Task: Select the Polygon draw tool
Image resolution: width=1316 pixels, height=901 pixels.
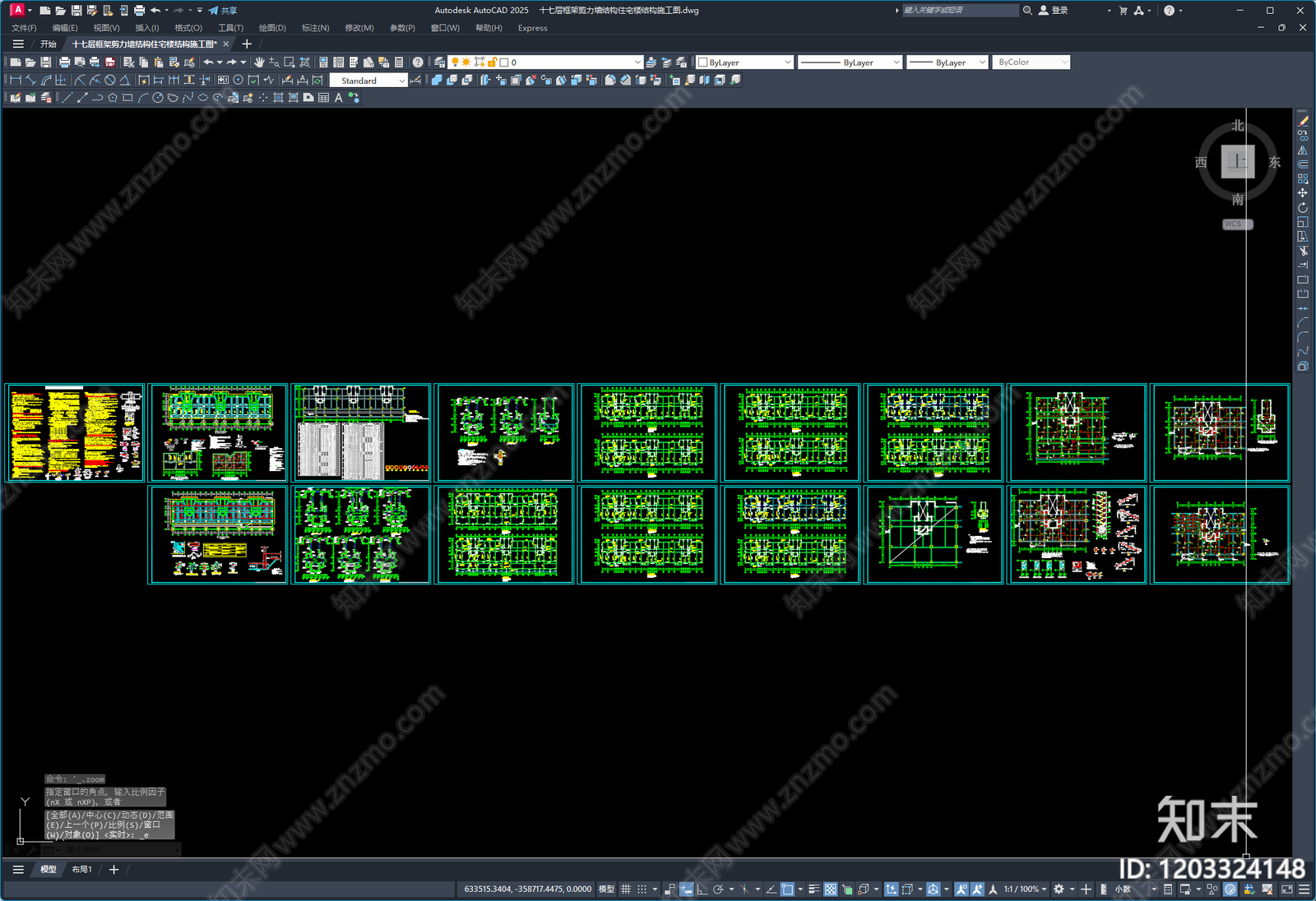Action: [x=113, y=98]
